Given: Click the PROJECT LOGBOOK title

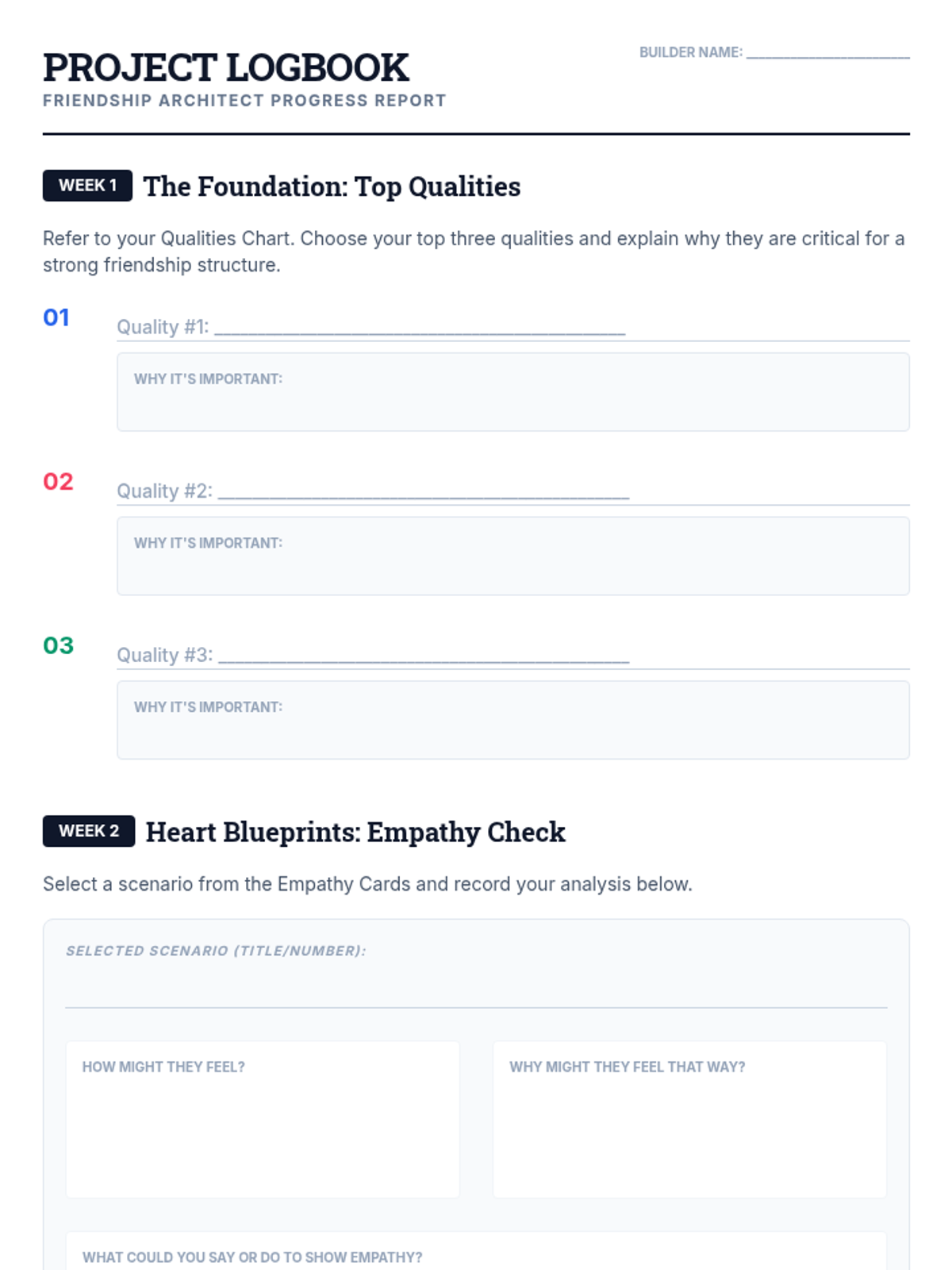Looking at the screenshot, I should point(226,67).
